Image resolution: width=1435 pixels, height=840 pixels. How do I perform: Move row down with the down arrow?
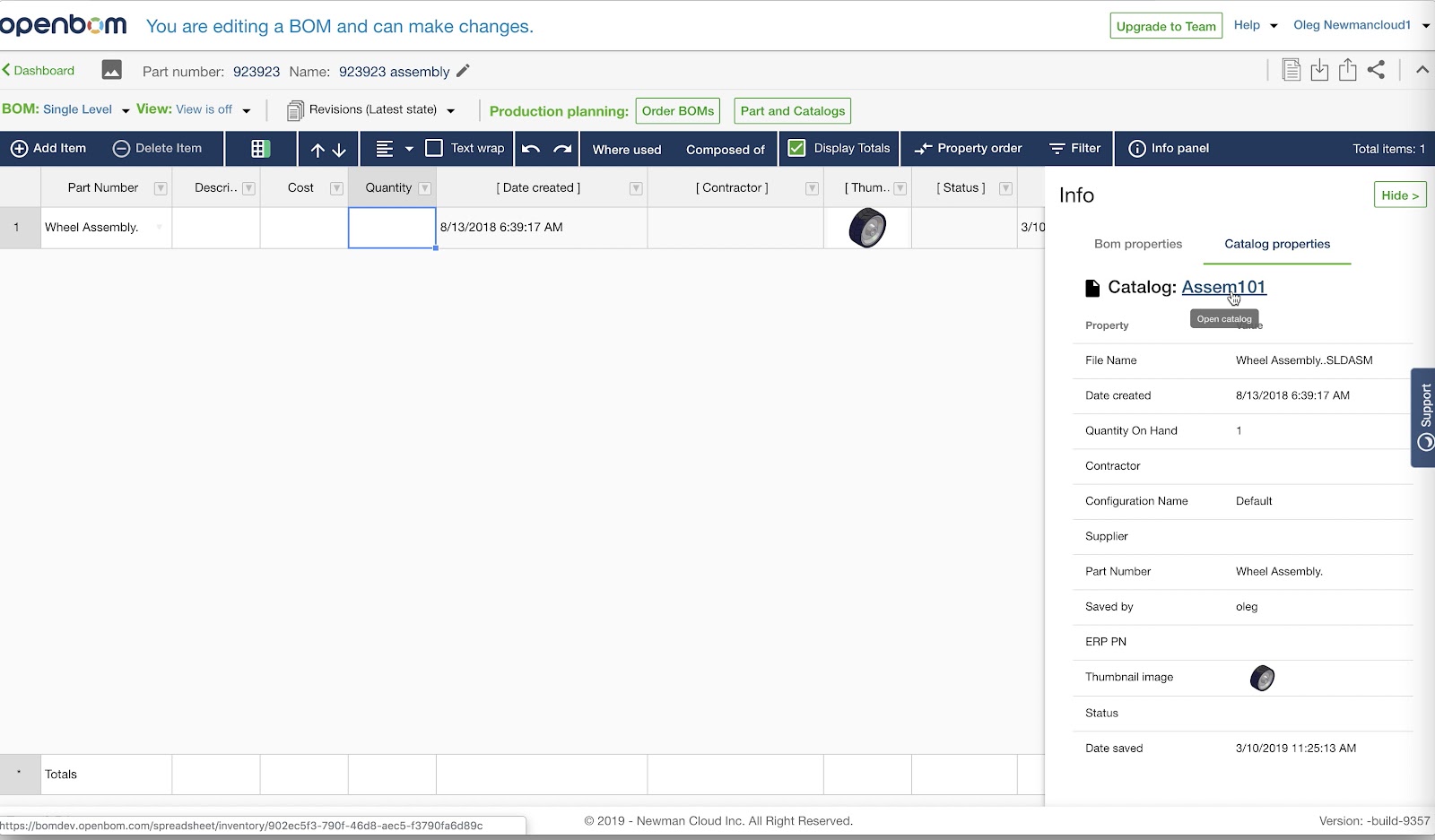pos(339,150)
